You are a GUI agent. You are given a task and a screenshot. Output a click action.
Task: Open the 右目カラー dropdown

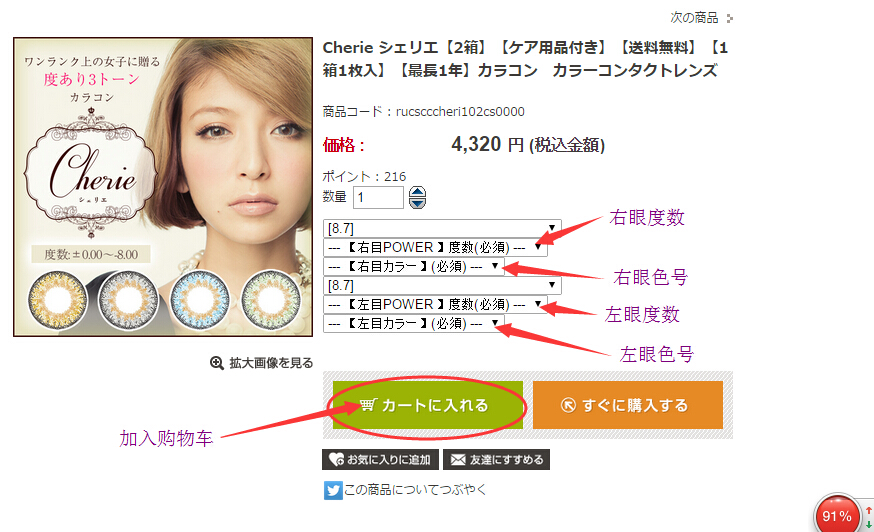click(413, 267)
